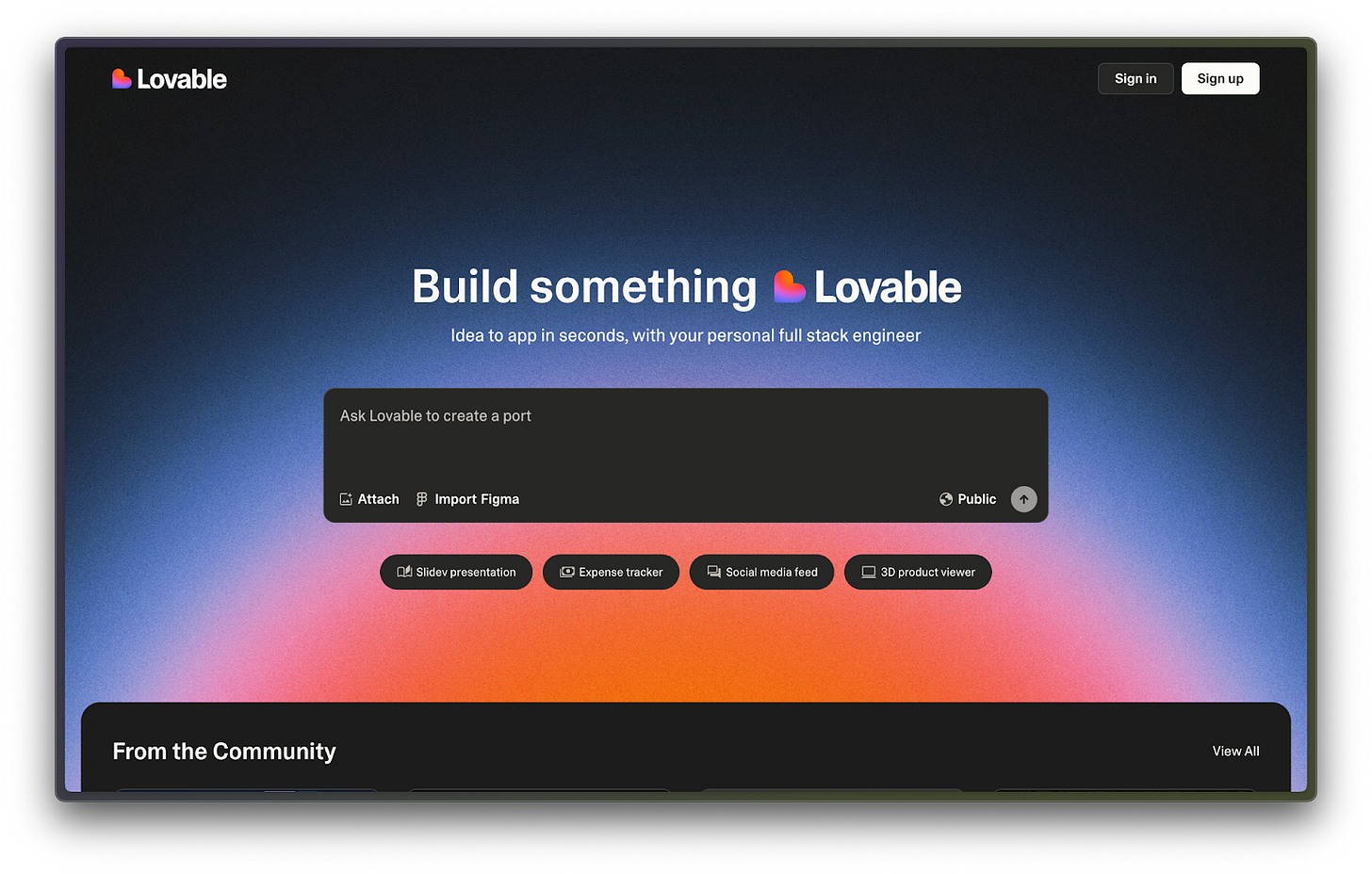The width and height of the screenshot is (1372, 874).
Task: Expand the Attach options
Action: (x=369, y=499)
